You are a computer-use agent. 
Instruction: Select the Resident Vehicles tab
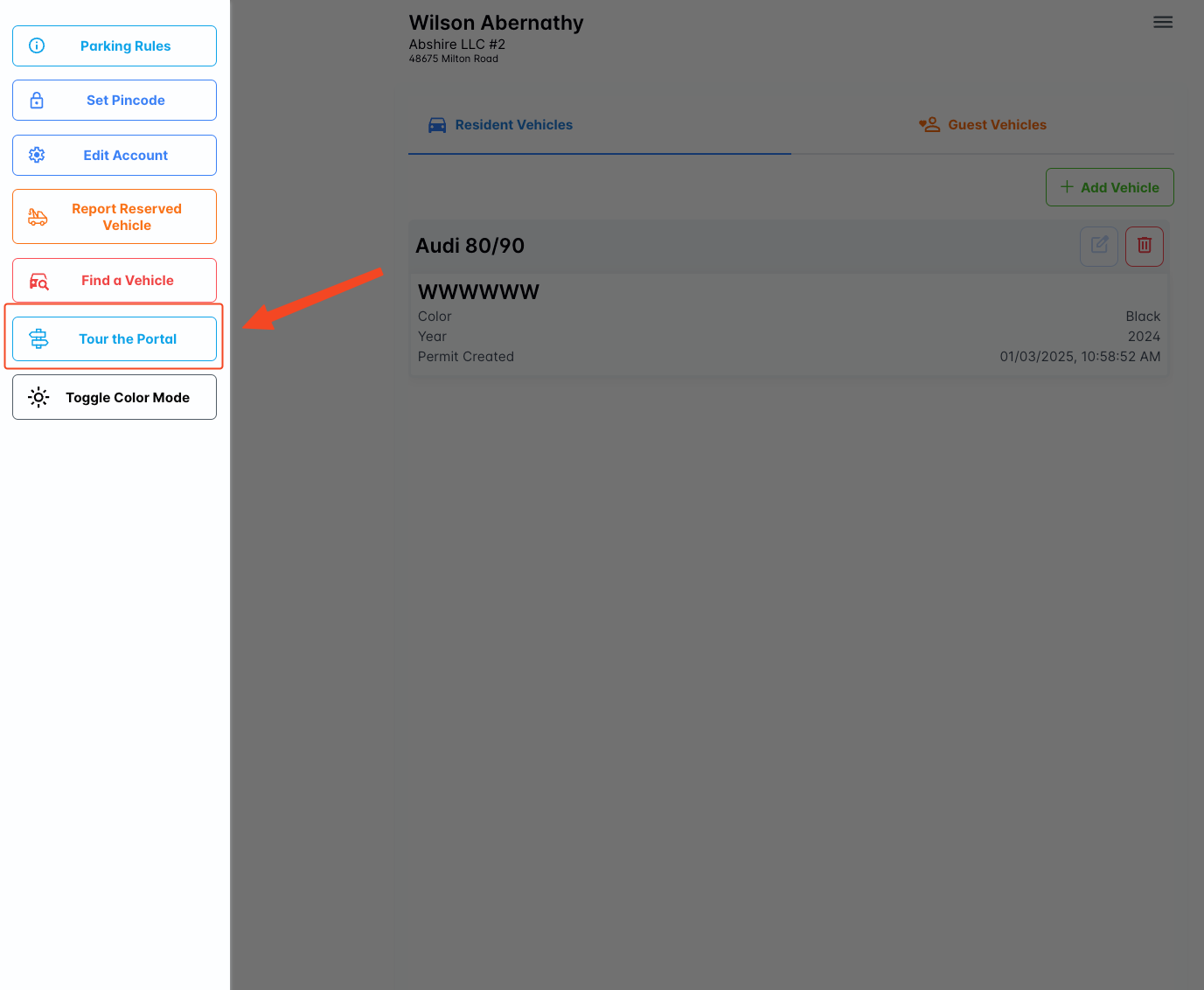[x=501, y=125]
